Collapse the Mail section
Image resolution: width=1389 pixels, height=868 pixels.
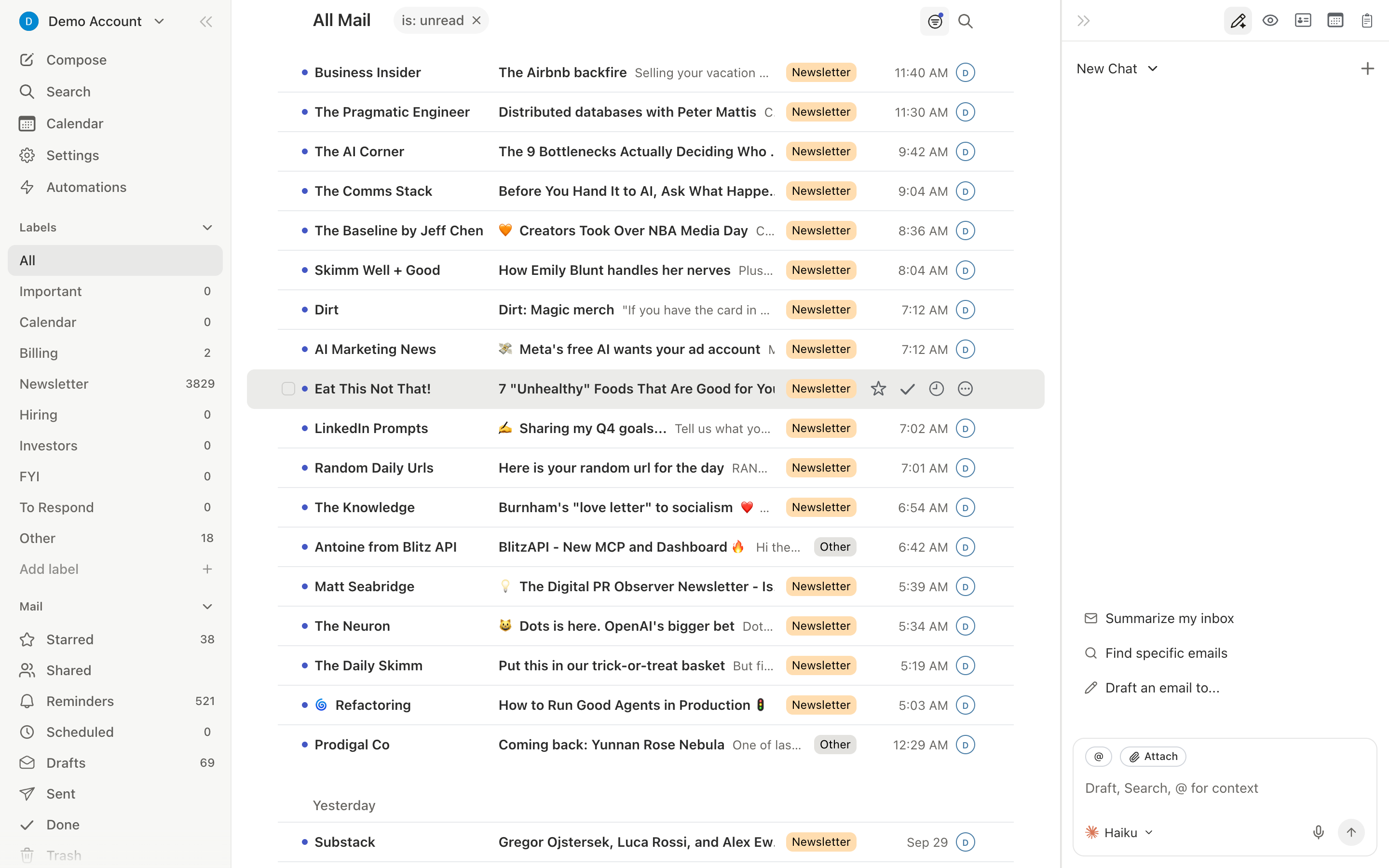pos(207,606)
